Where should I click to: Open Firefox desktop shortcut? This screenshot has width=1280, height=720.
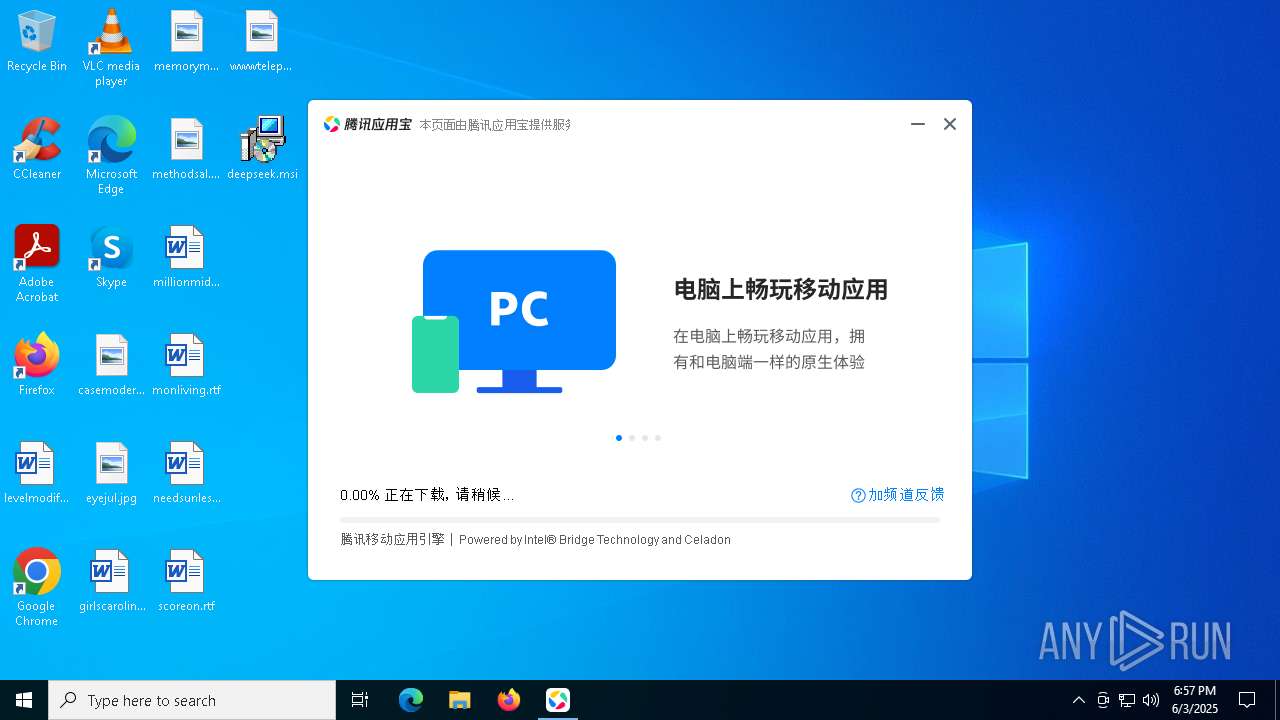click(x=37, y=365)
